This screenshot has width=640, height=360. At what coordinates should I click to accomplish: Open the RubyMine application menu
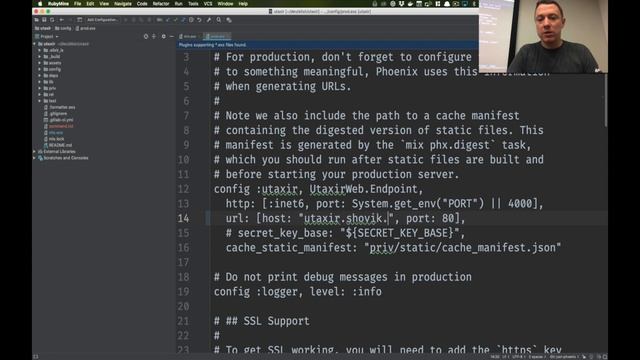[58, 4]
